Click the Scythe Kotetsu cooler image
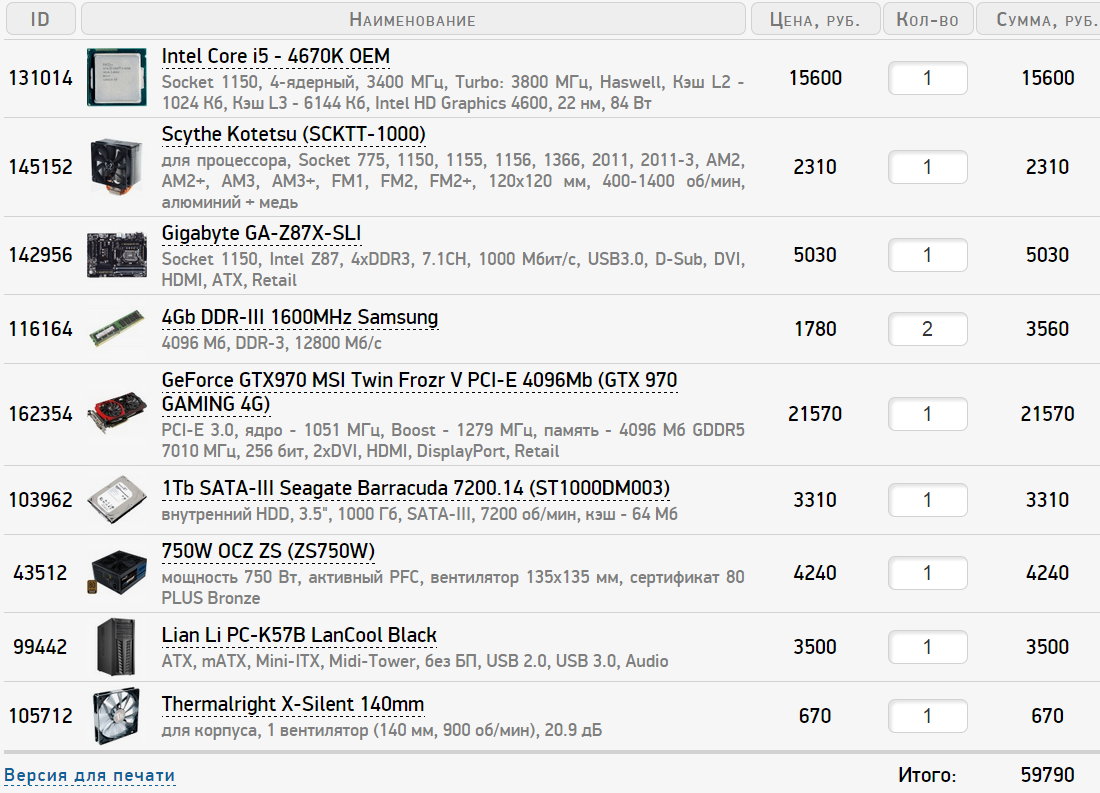The image size is (1100, 793). point(116,166)
